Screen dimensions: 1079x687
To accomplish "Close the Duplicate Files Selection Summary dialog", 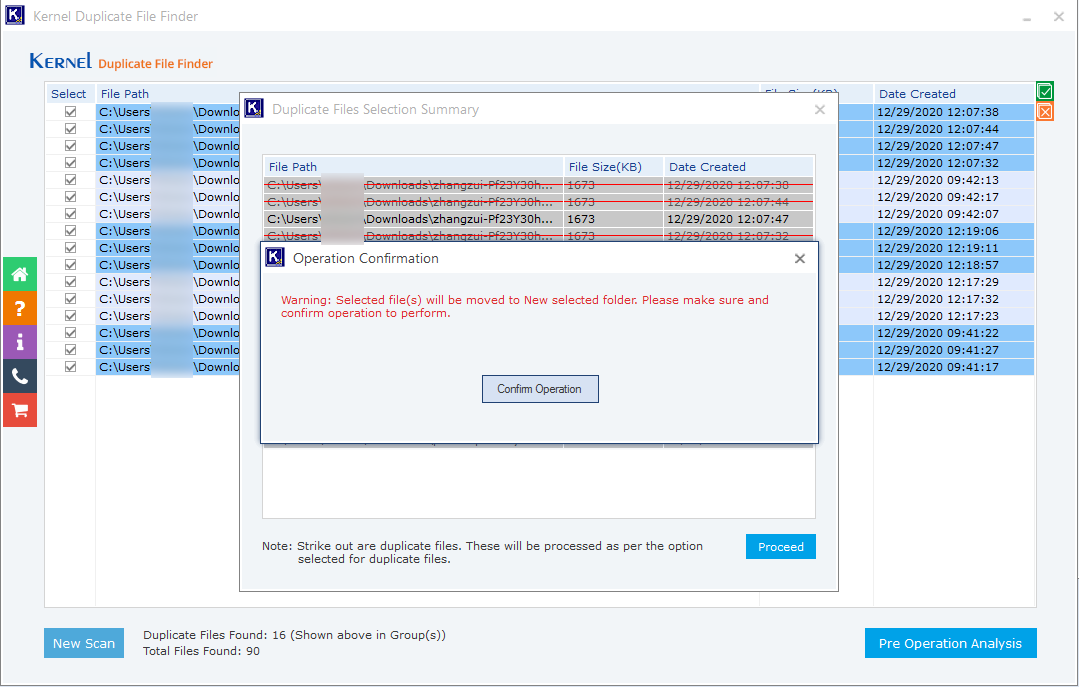I will click(820, 109).
